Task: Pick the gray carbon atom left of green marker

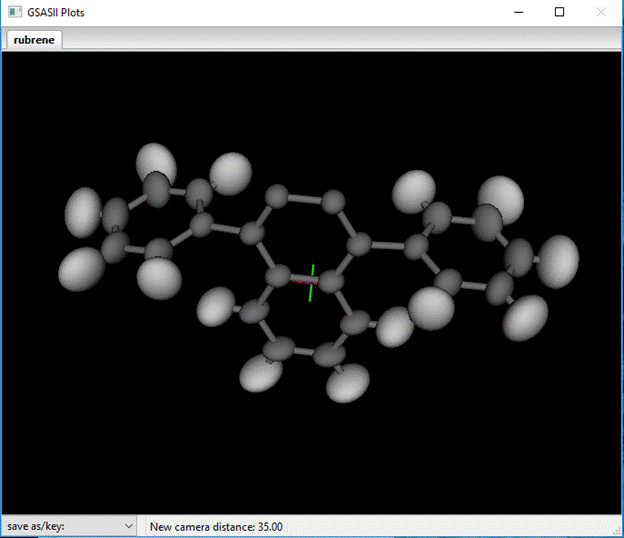Action: pos(279,274)
